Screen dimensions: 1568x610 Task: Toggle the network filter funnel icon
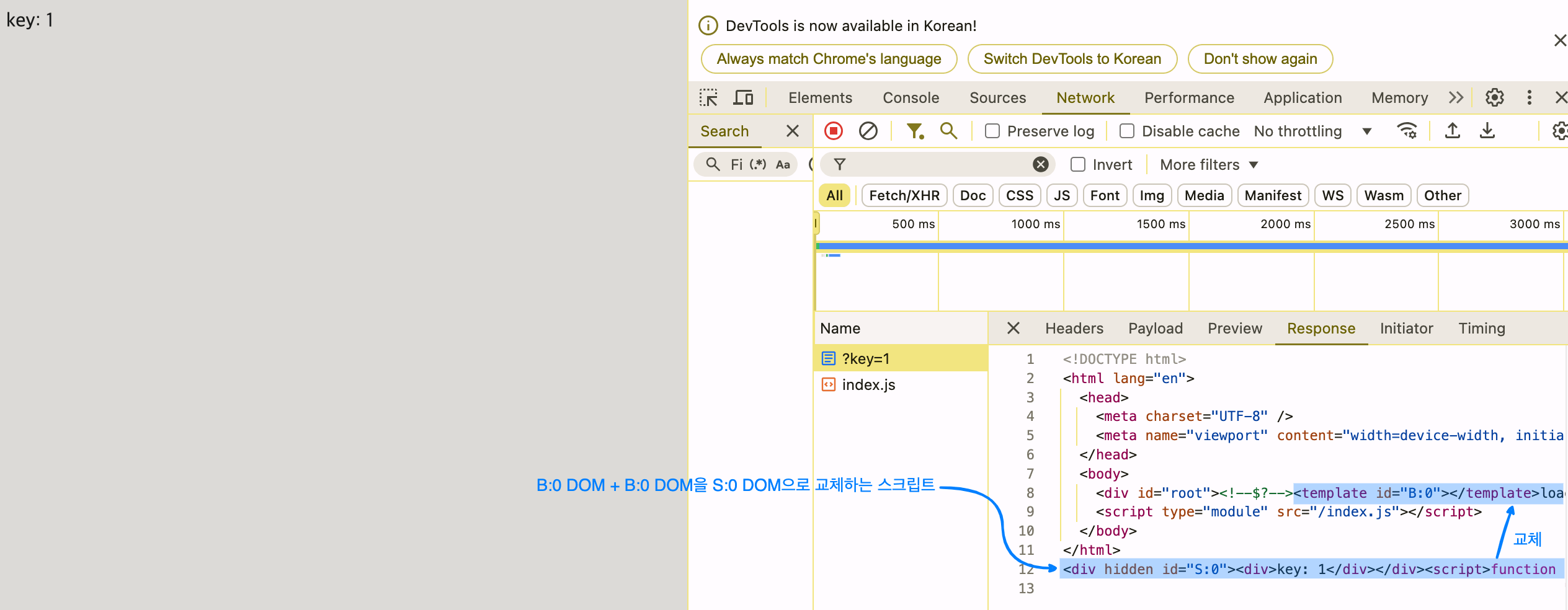(x=915, y=131)
